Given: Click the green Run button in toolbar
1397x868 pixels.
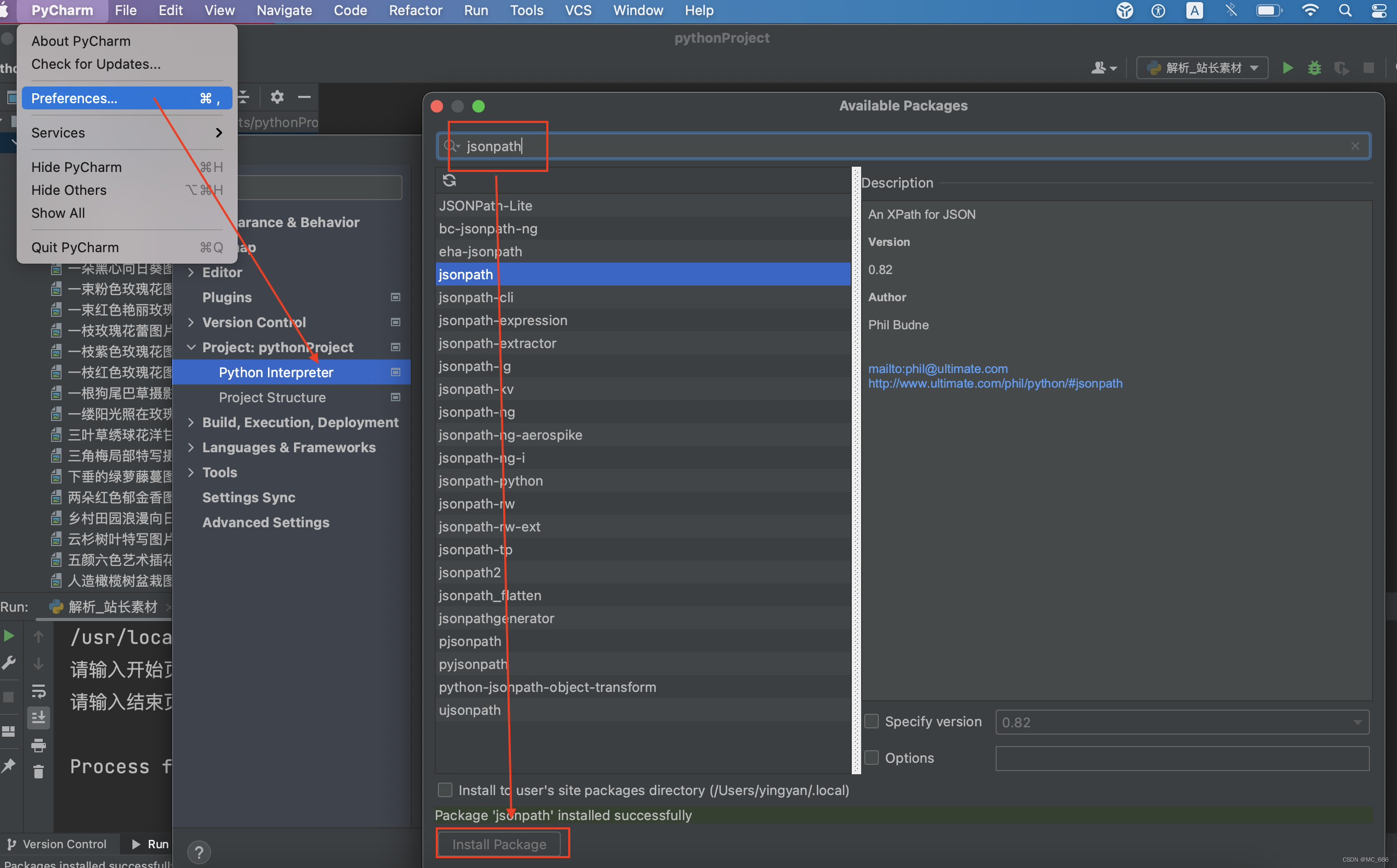Looking at the screenshot, I should tap(1288, 68).
